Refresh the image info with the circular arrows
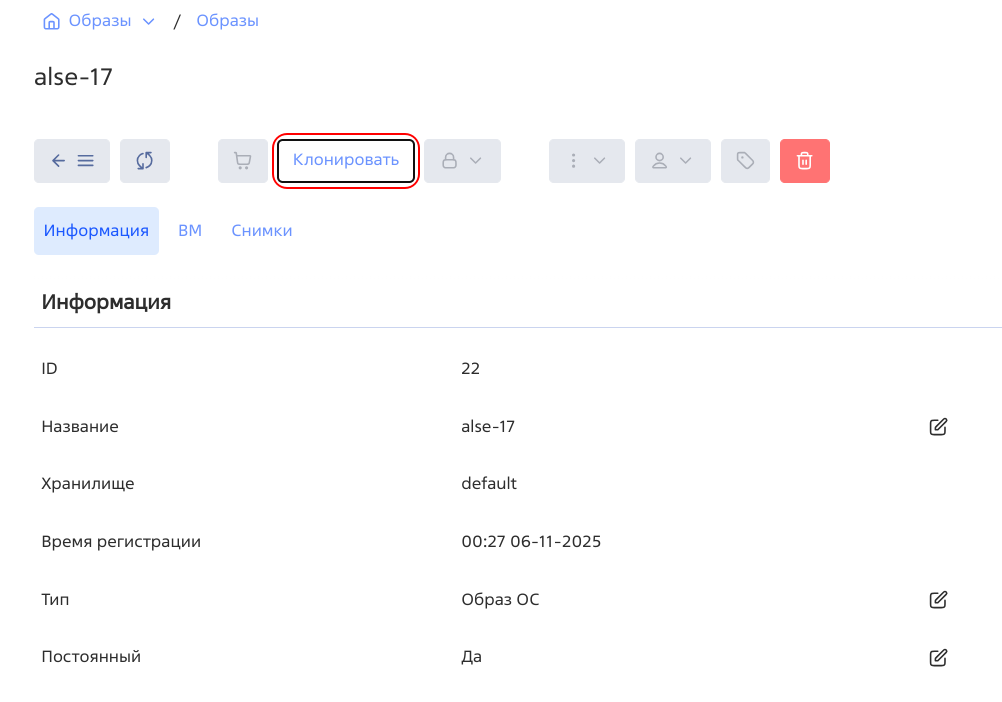1002x702 pixels. coord(145,161)
